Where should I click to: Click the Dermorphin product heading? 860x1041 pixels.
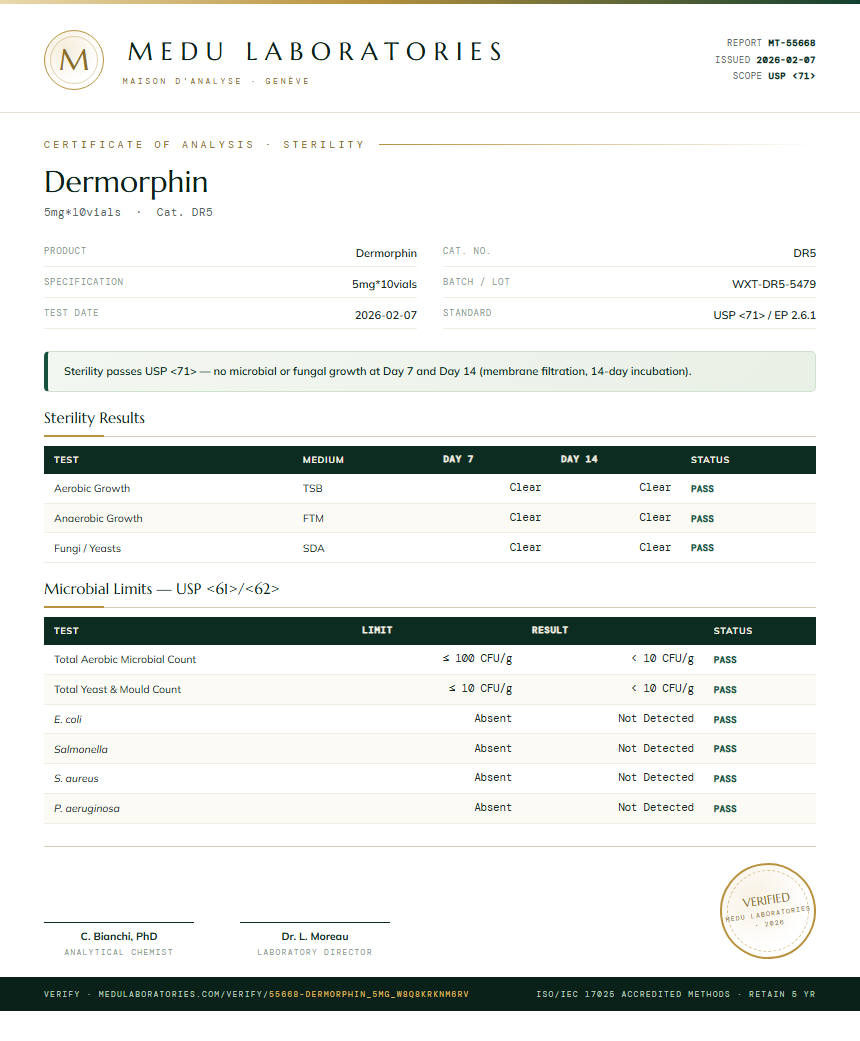pyautogui.click(x=126, y=182)
